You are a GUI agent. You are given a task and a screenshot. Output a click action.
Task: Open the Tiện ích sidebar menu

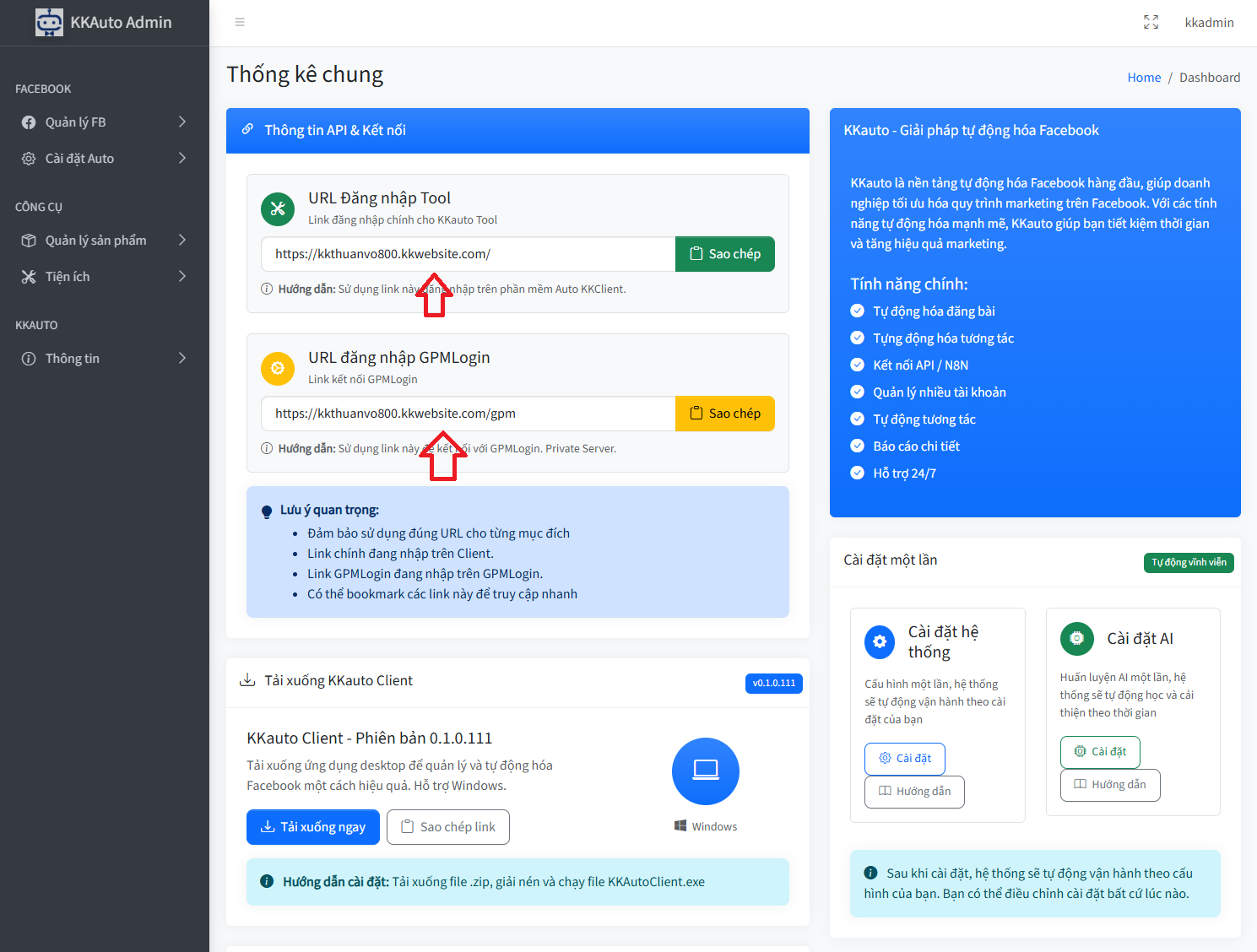[105, 277]
